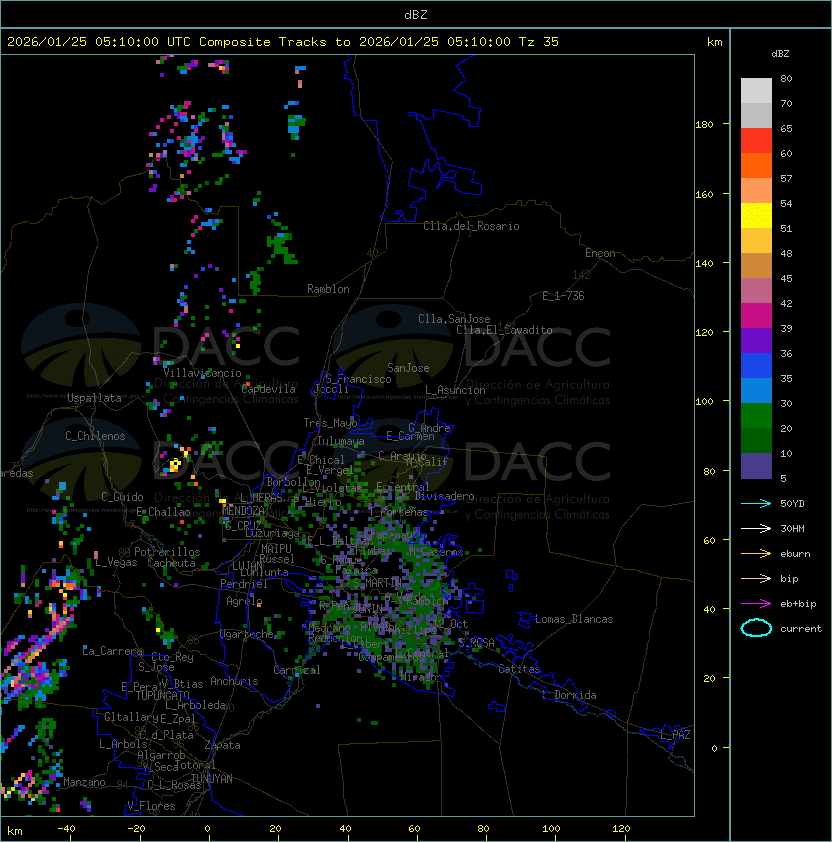Screen dimensions: 832x842
Task: Click the 'L_Dormida' map label
Action: coord(569,695)
